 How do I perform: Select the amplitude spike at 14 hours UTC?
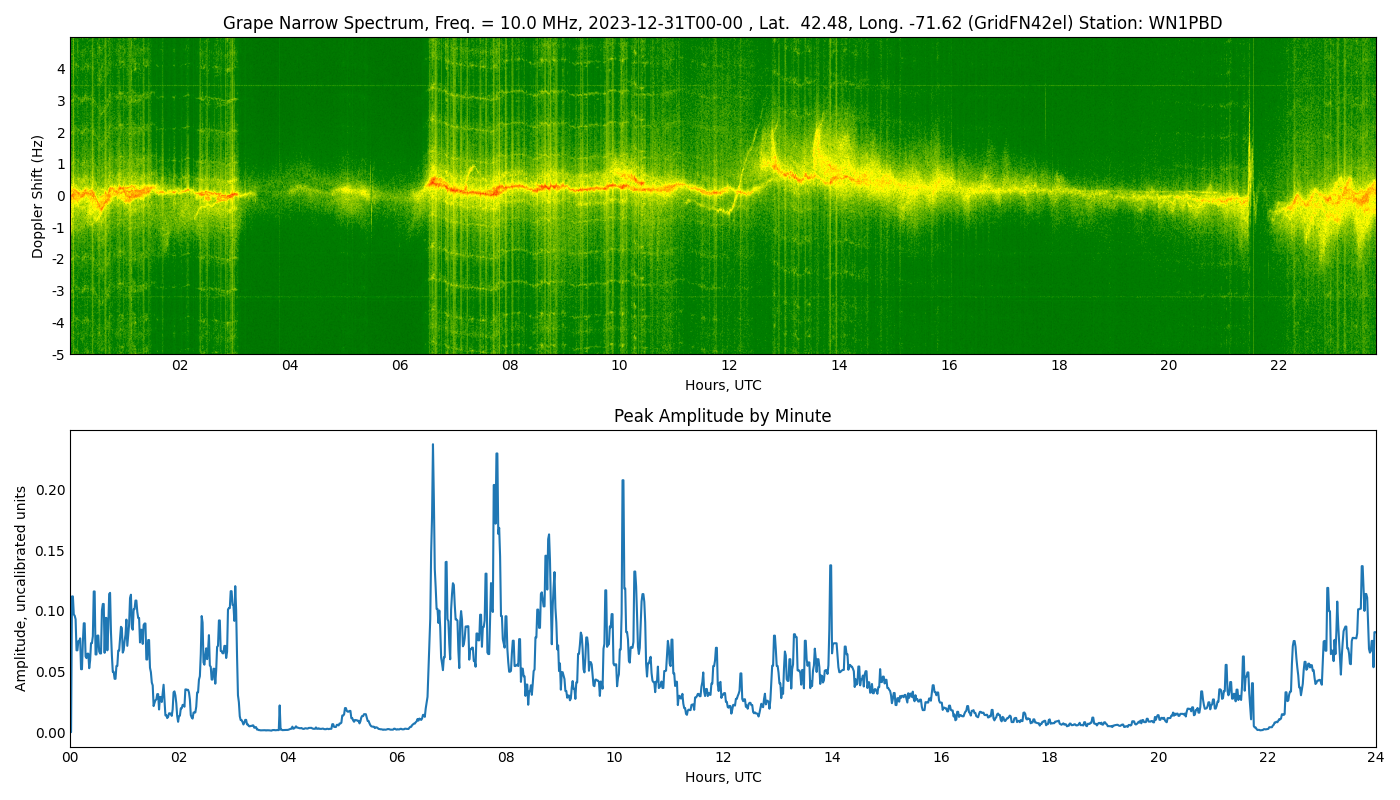(x=830, y=567)
